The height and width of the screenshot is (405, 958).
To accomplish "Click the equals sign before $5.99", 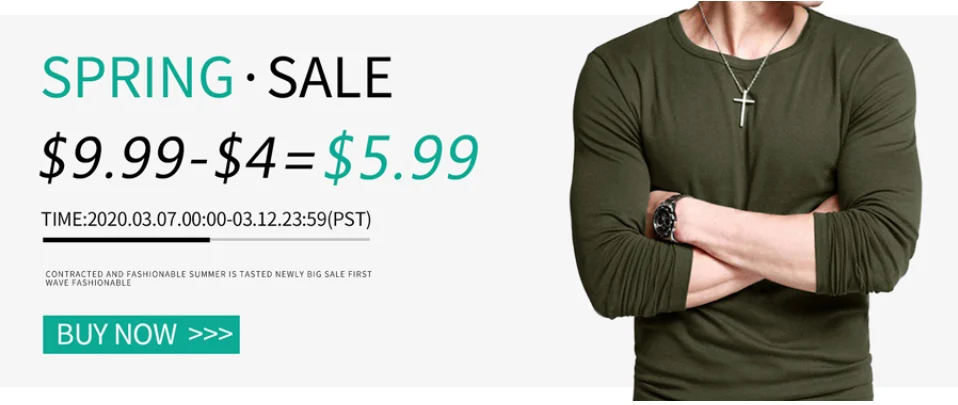I will pos(300,159).
